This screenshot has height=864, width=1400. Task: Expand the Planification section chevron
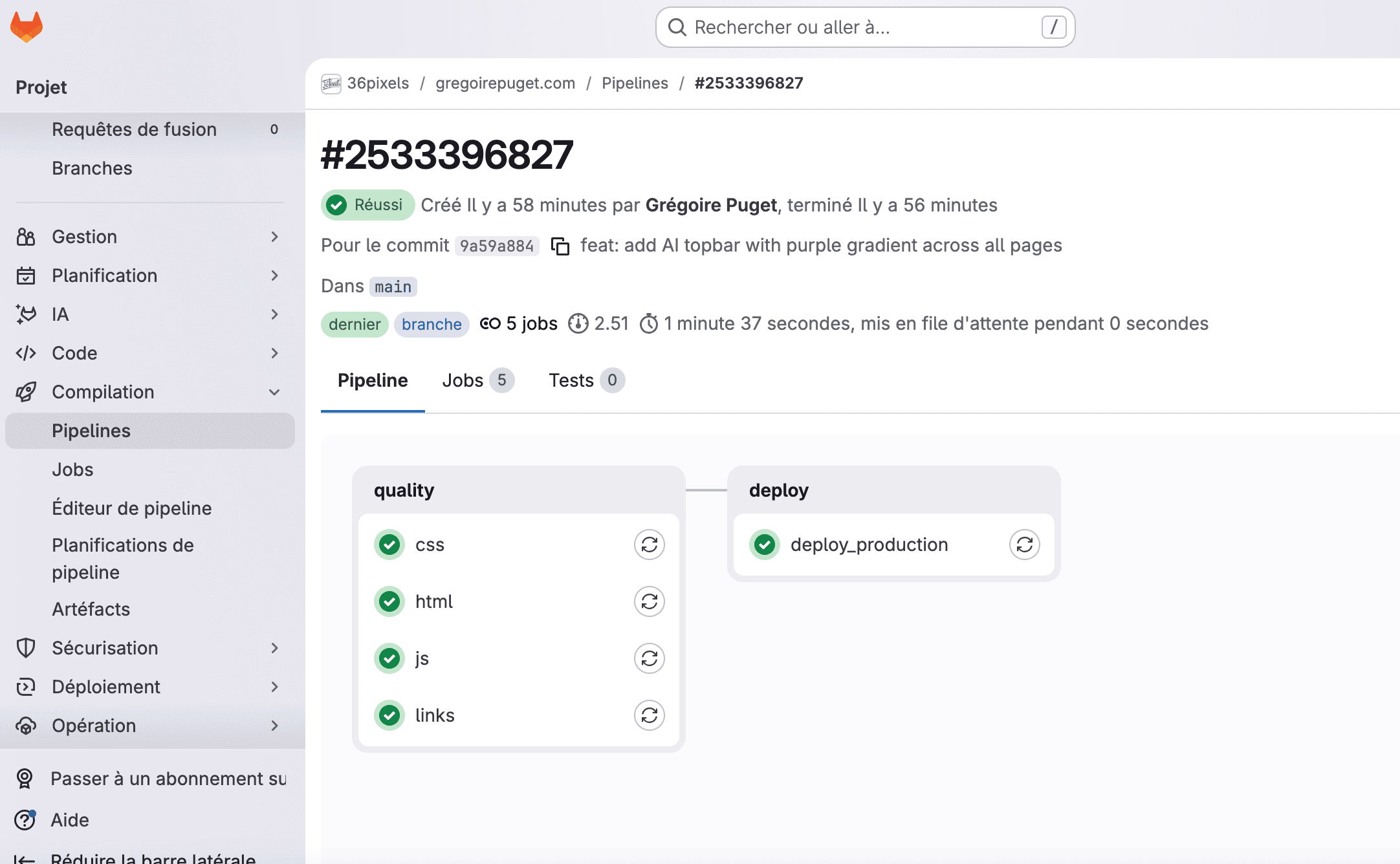click(274, 275)
